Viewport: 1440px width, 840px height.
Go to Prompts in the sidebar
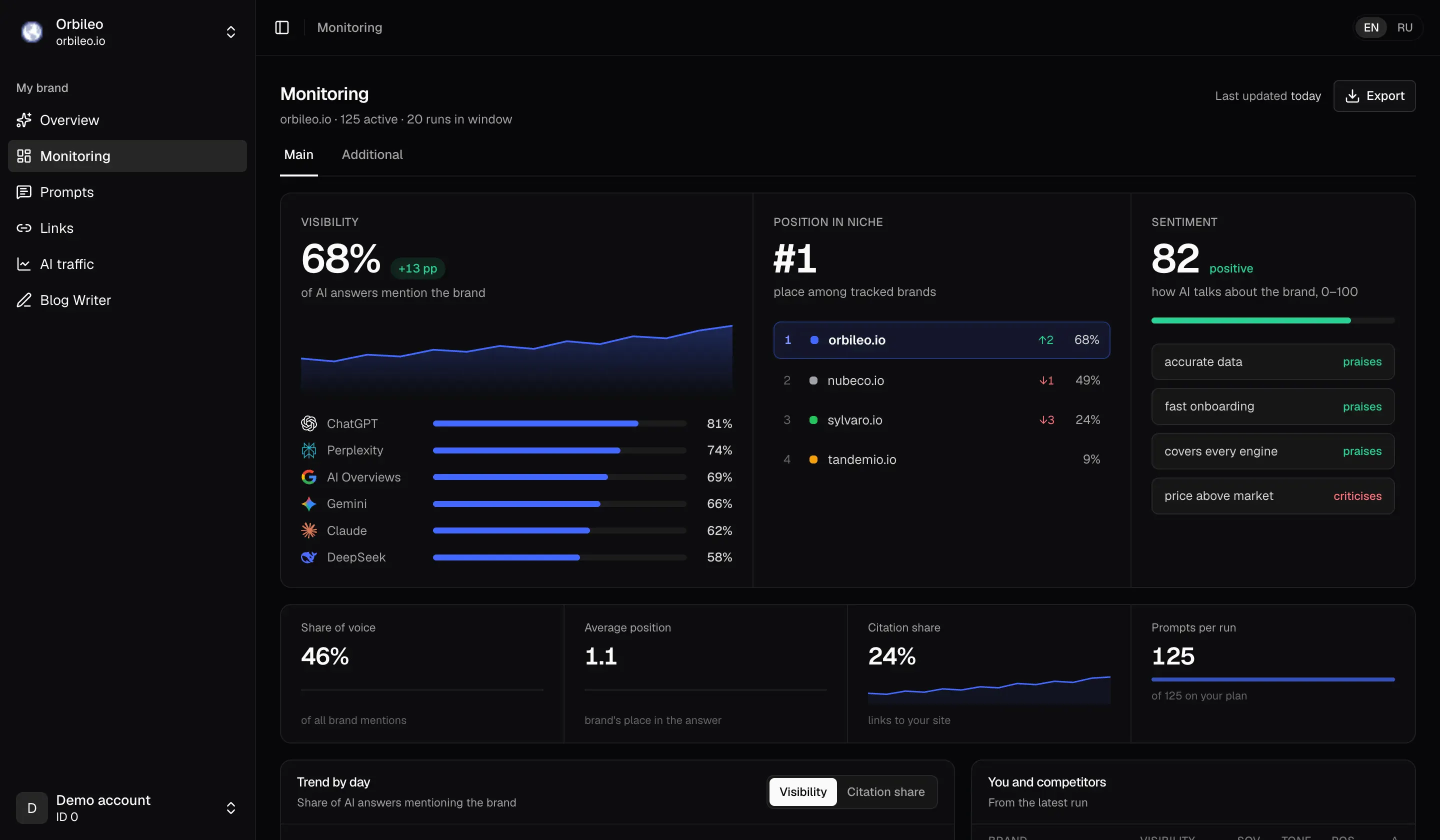coord(127,192)
